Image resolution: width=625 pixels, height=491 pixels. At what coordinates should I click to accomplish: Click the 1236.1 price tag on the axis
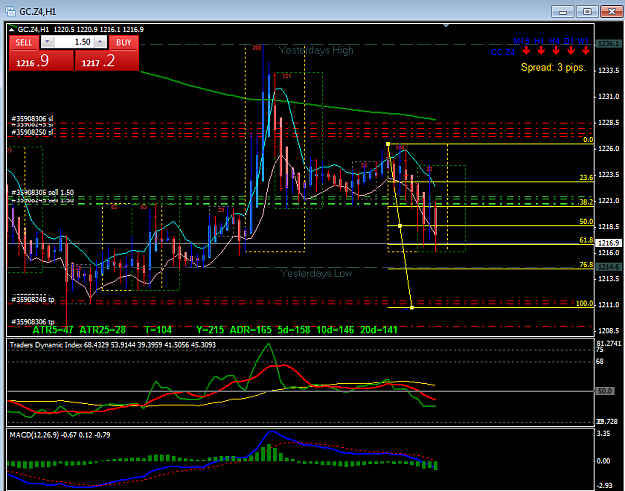608,43
